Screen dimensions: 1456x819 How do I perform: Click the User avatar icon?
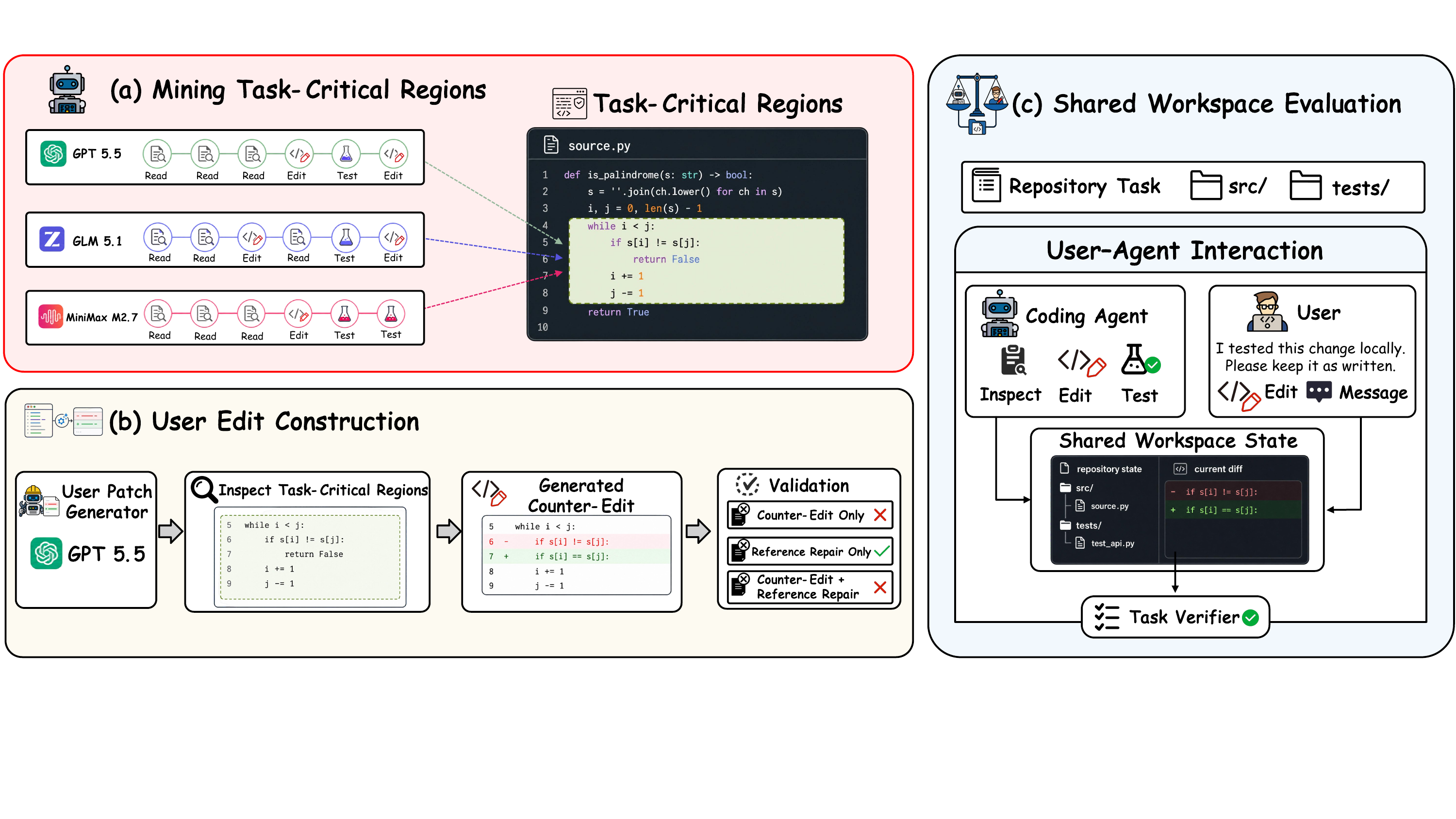click(x=1267, y=311)
